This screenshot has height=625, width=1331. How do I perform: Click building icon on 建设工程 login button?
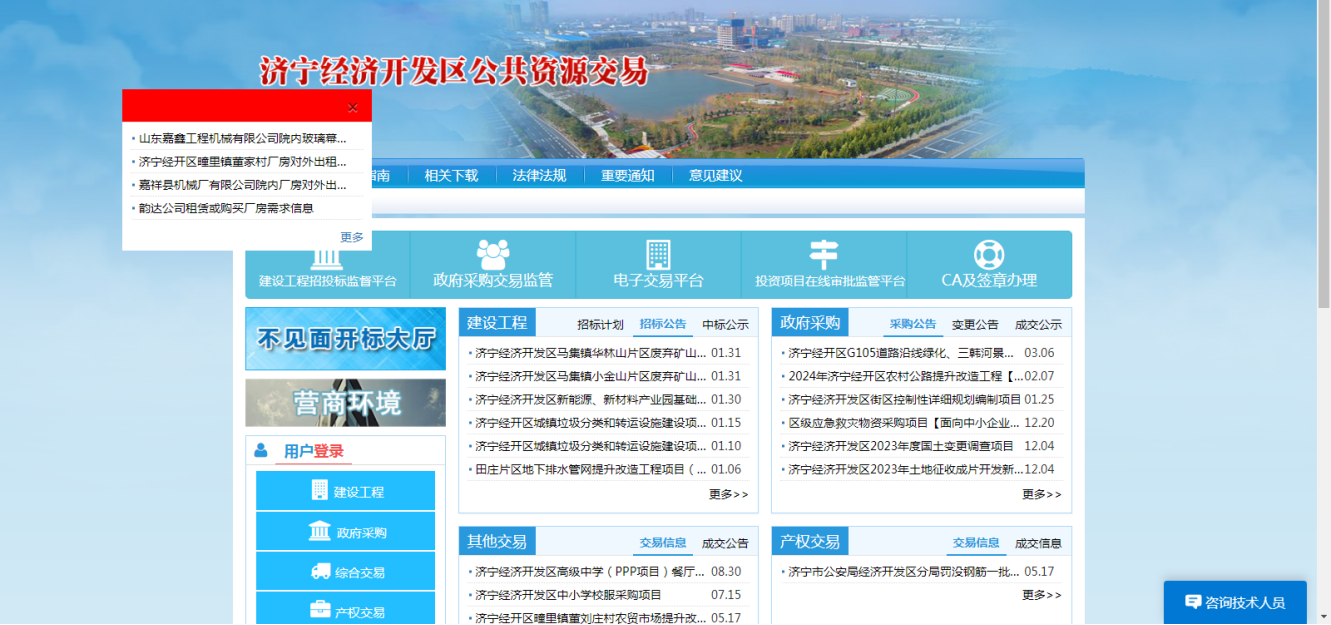point(319,490)
